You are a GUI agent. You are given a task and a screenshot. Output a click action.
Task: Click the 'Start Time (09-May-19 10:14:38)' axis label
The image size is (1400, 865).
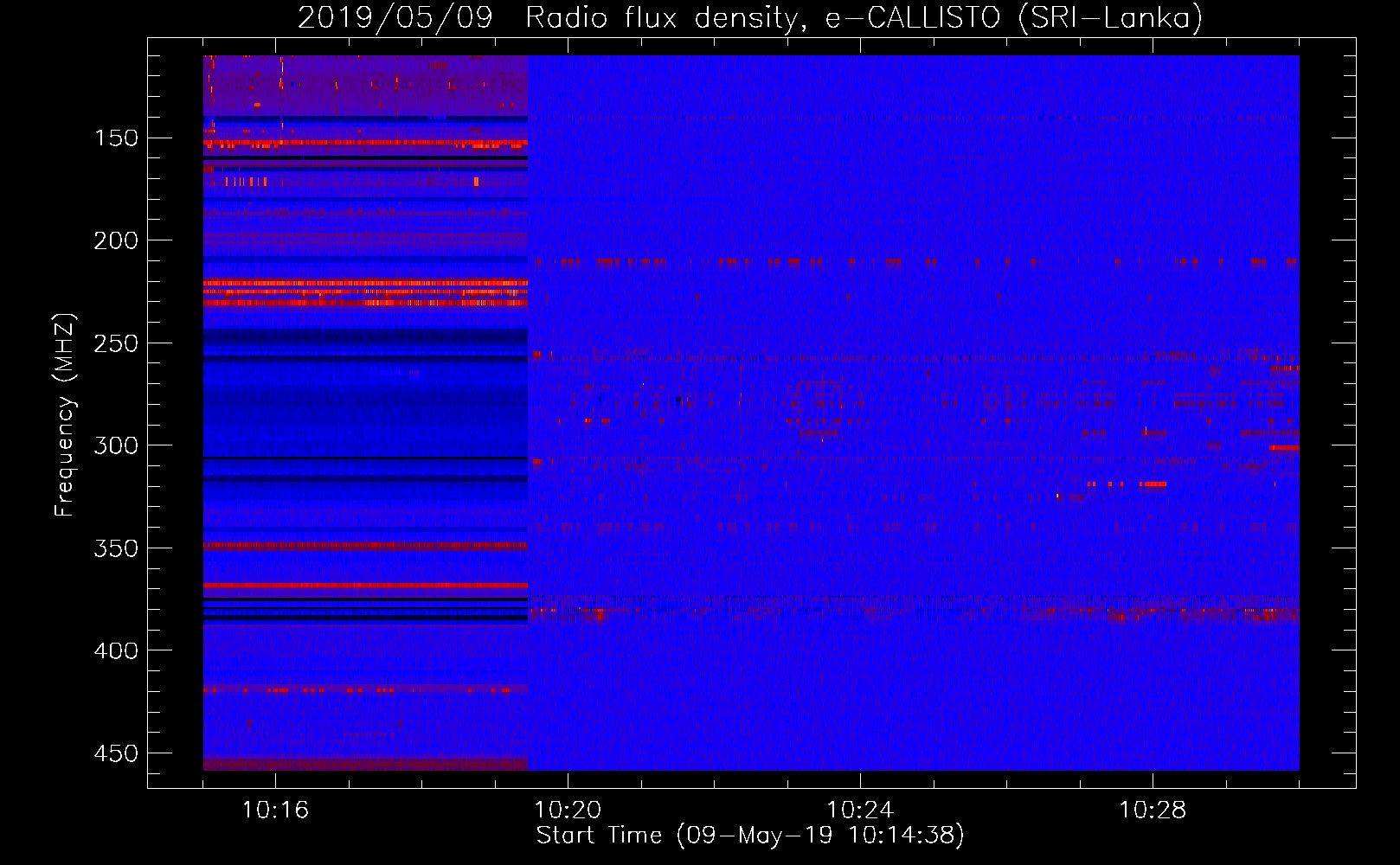tap(750, 836)
